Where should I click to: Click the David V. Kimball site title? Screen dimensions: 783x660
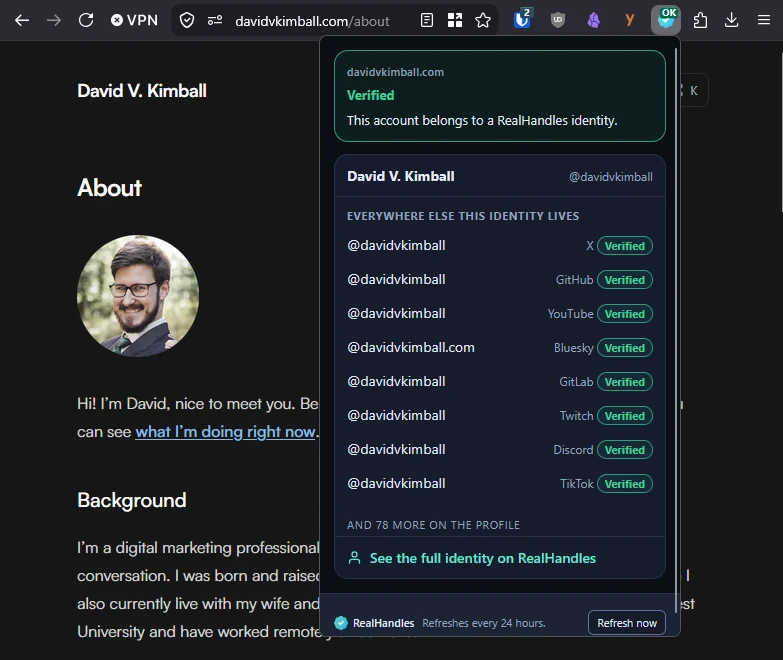(142, 91)
